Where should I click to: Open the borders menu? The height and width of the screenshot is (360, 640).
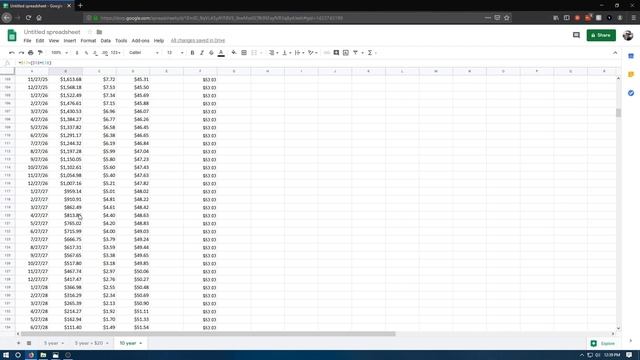[244, 53]
